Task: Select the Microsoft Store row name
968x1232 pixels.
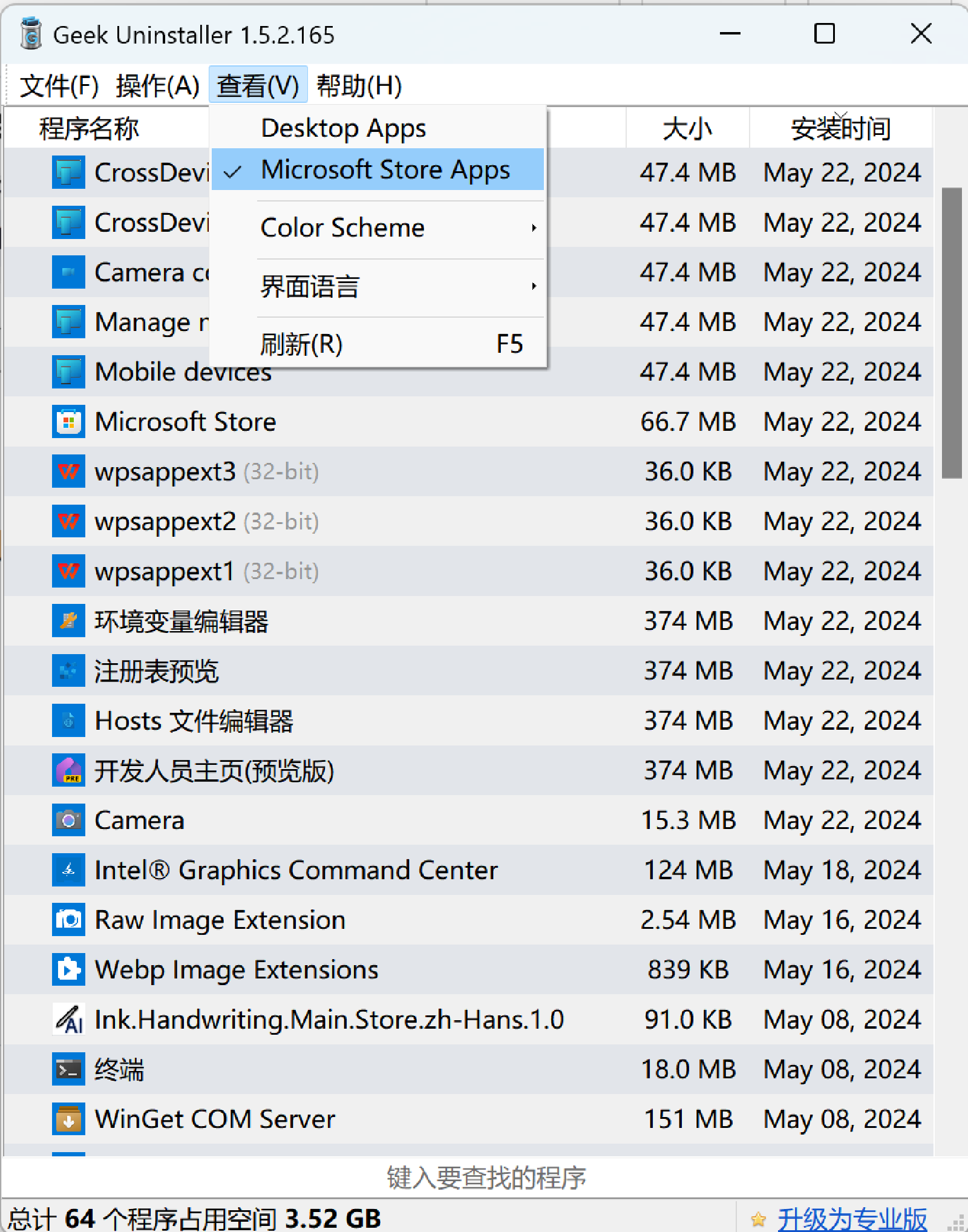Action: [186, 422]
